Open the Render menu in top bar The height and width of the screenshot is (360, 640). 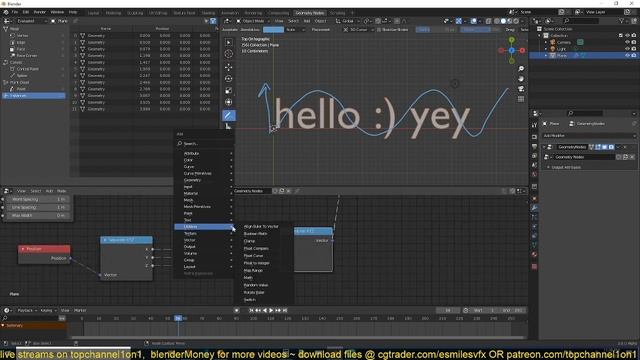[x=40, y=12]
